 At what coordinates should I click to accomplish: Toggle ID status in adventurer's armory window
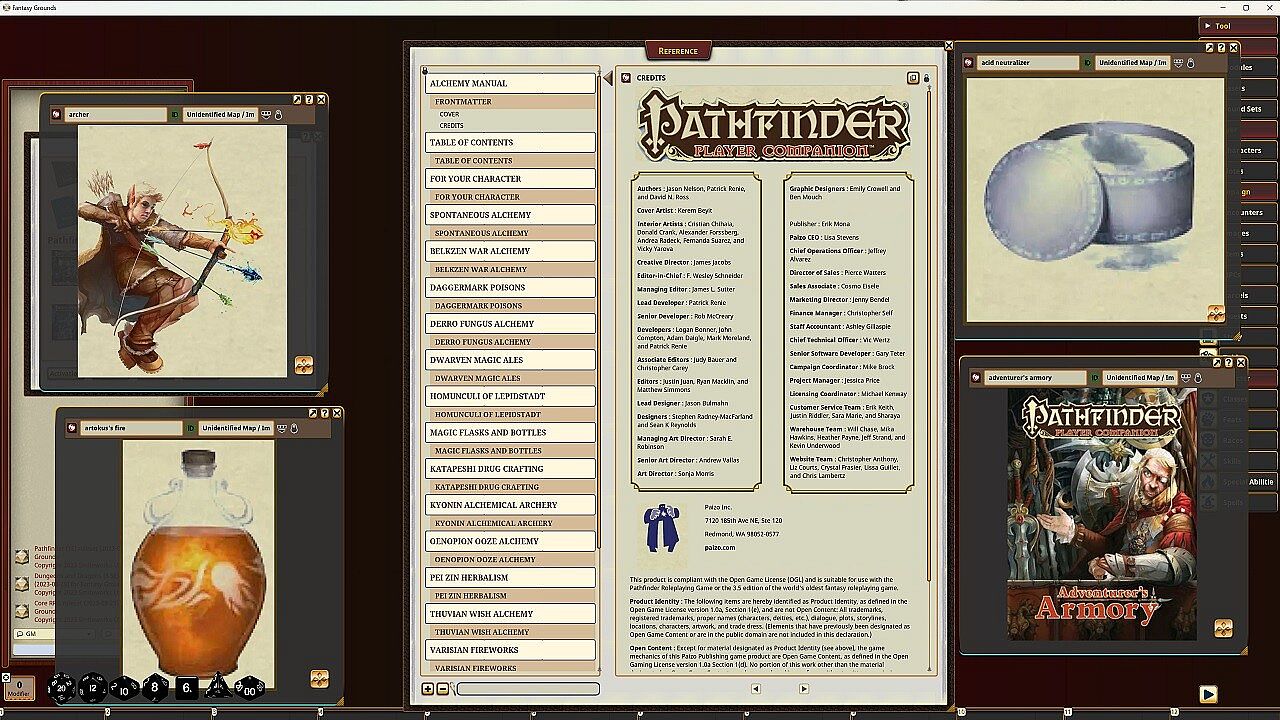(x=1096, y=378)
